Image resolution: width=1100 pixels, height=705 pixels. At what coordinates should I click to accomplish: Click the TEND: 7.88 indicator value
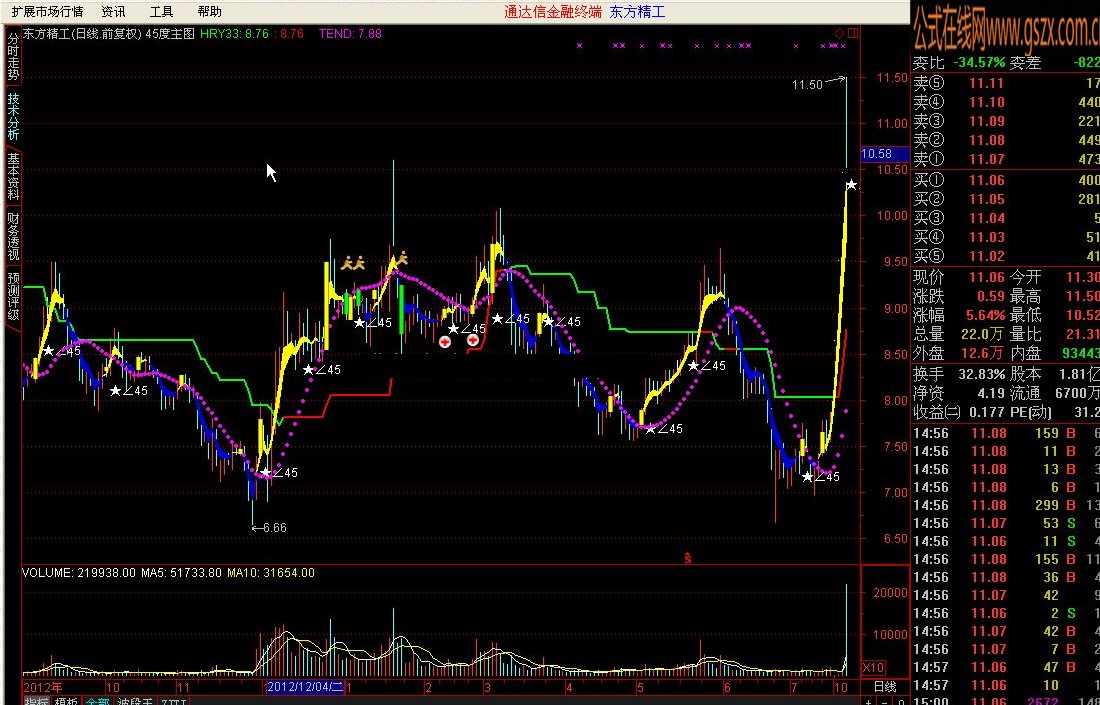point(350,33)
